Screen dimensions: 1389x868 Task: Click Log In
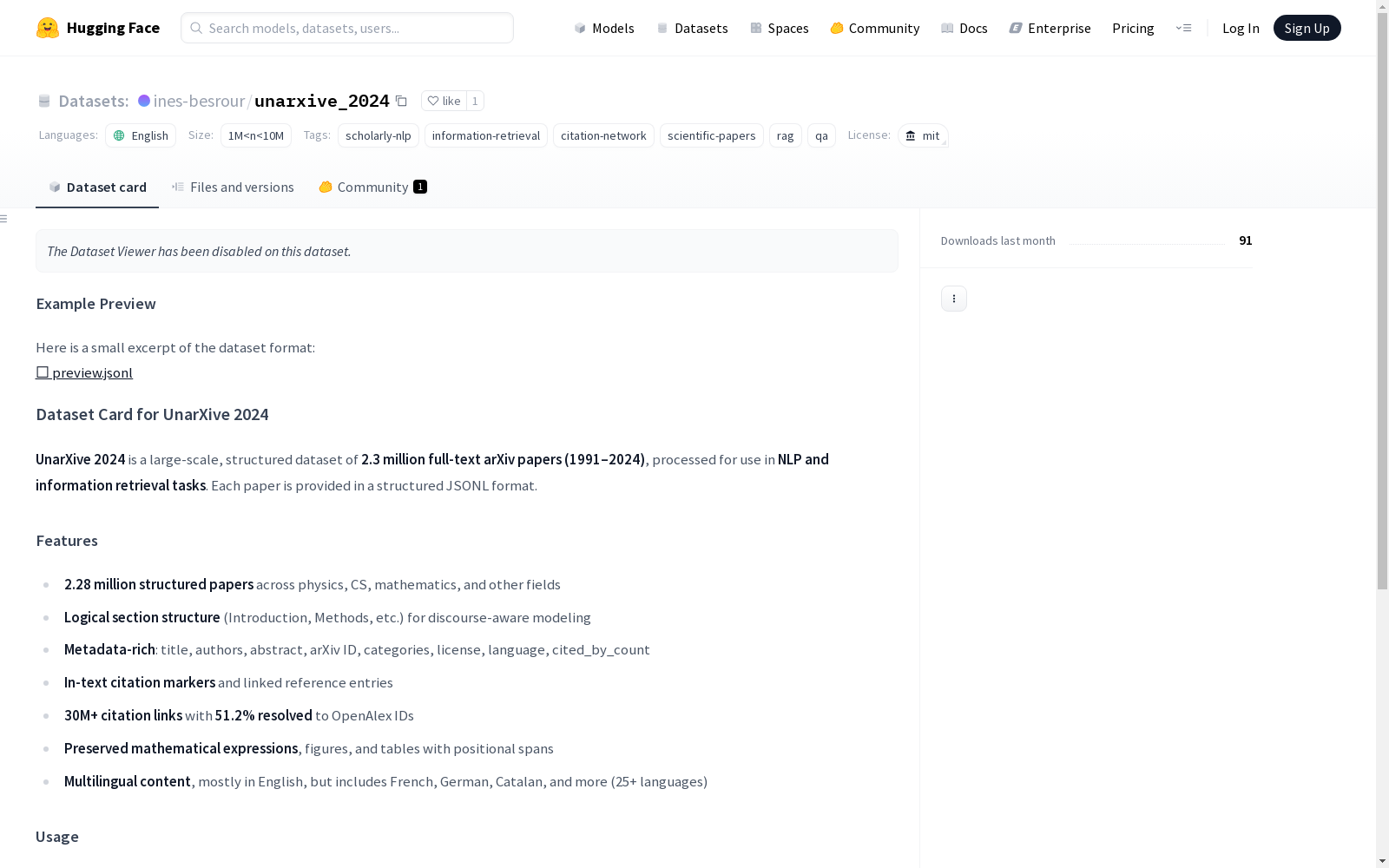click(1241, 28)
